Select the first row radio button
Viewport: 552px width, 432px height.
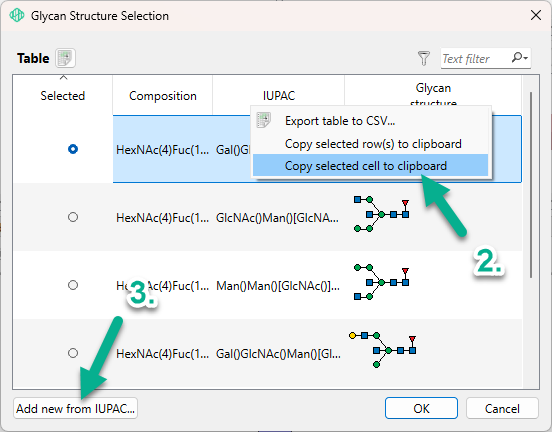[x=73, y=149]
